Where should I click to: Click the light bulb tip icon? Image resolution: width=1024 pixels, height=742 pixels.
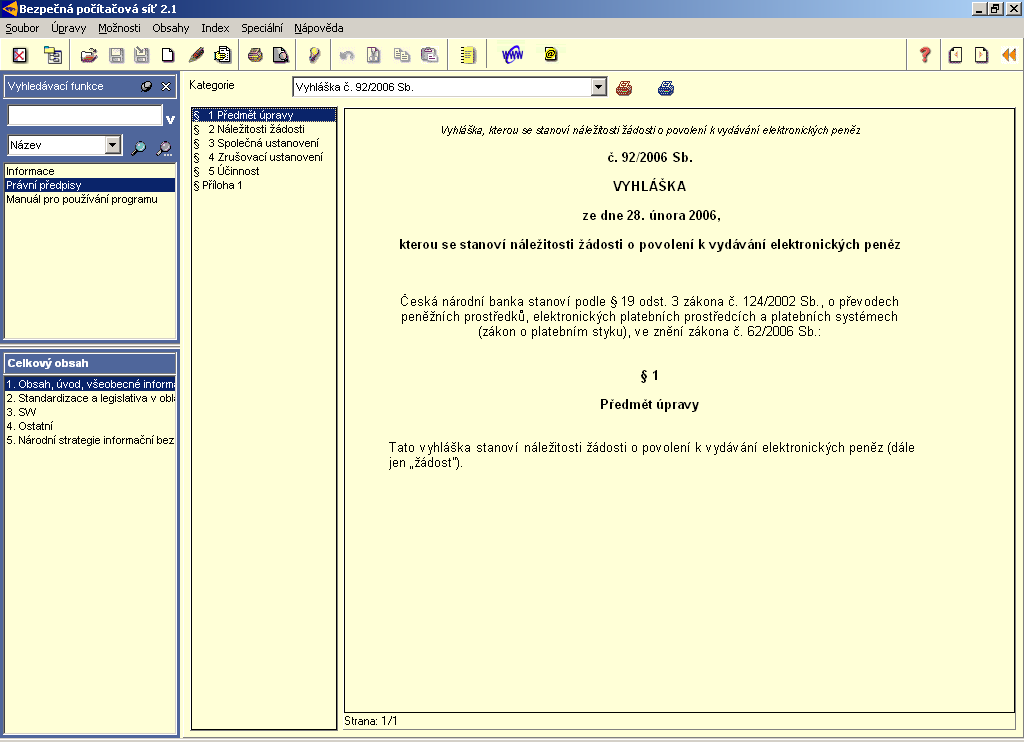coord(314,56)
